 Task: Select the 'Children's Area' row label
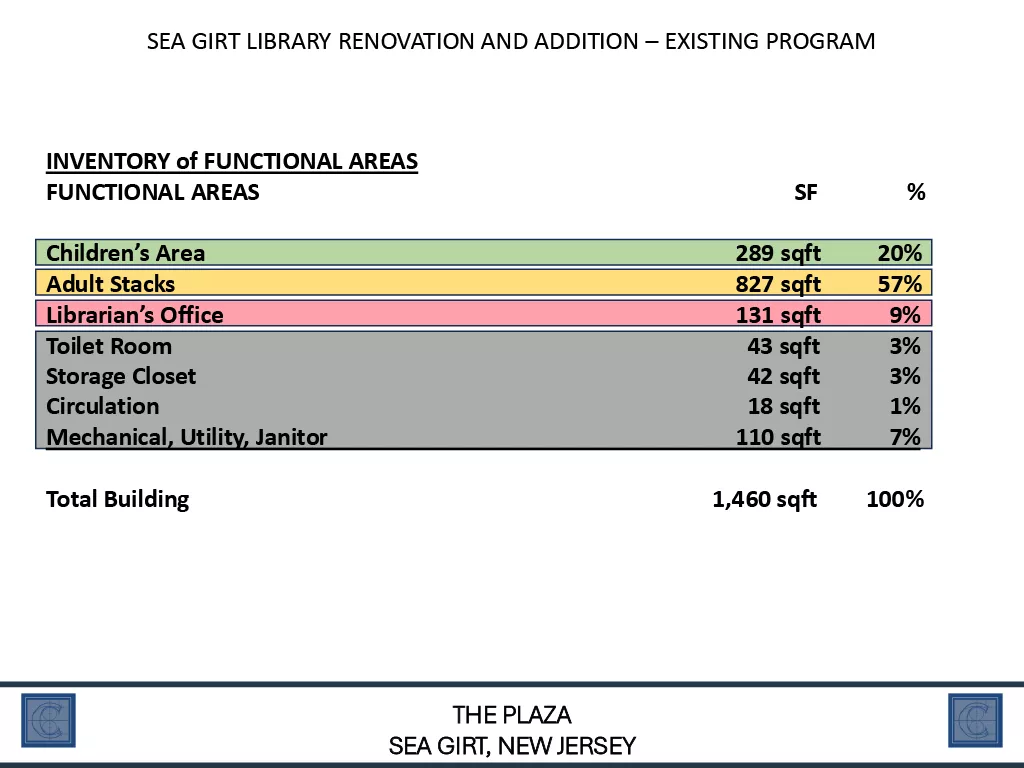click(125, 253)
